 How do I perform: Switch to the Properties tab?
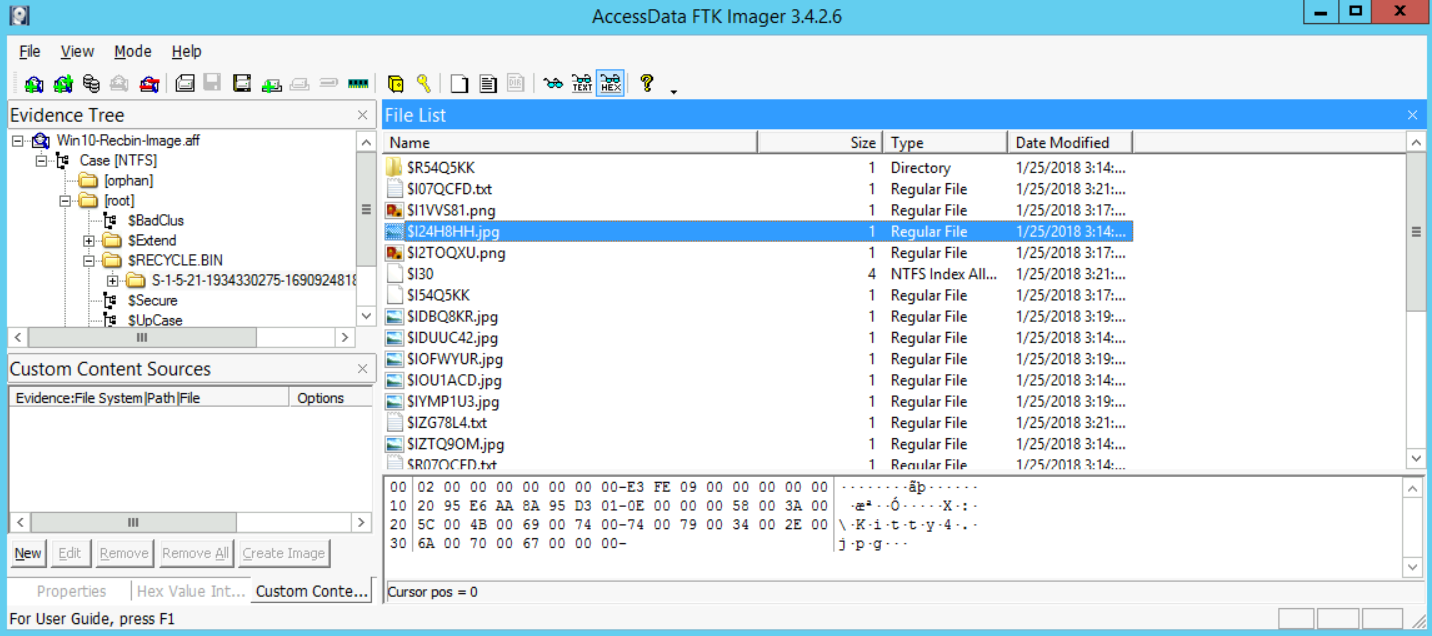[71, 591]
